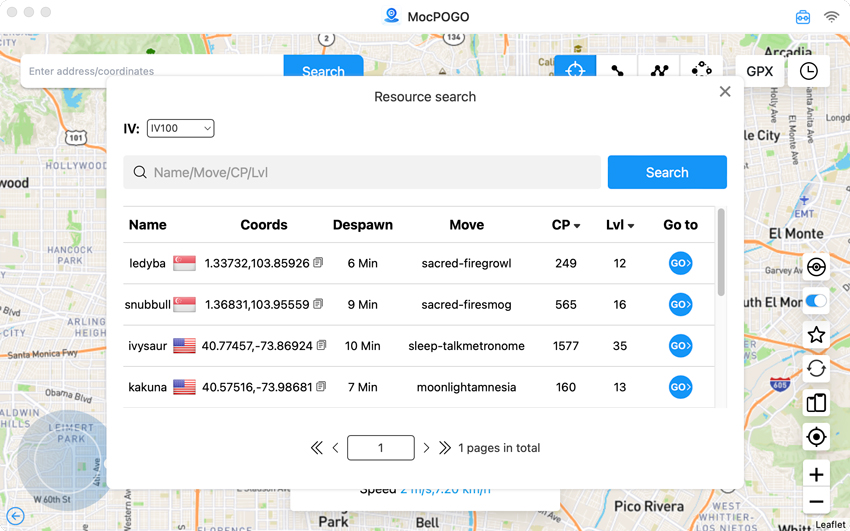Viewport: 850px width, 531px height.
Task: Close the Resource search dialog
Action: (725, 92)
